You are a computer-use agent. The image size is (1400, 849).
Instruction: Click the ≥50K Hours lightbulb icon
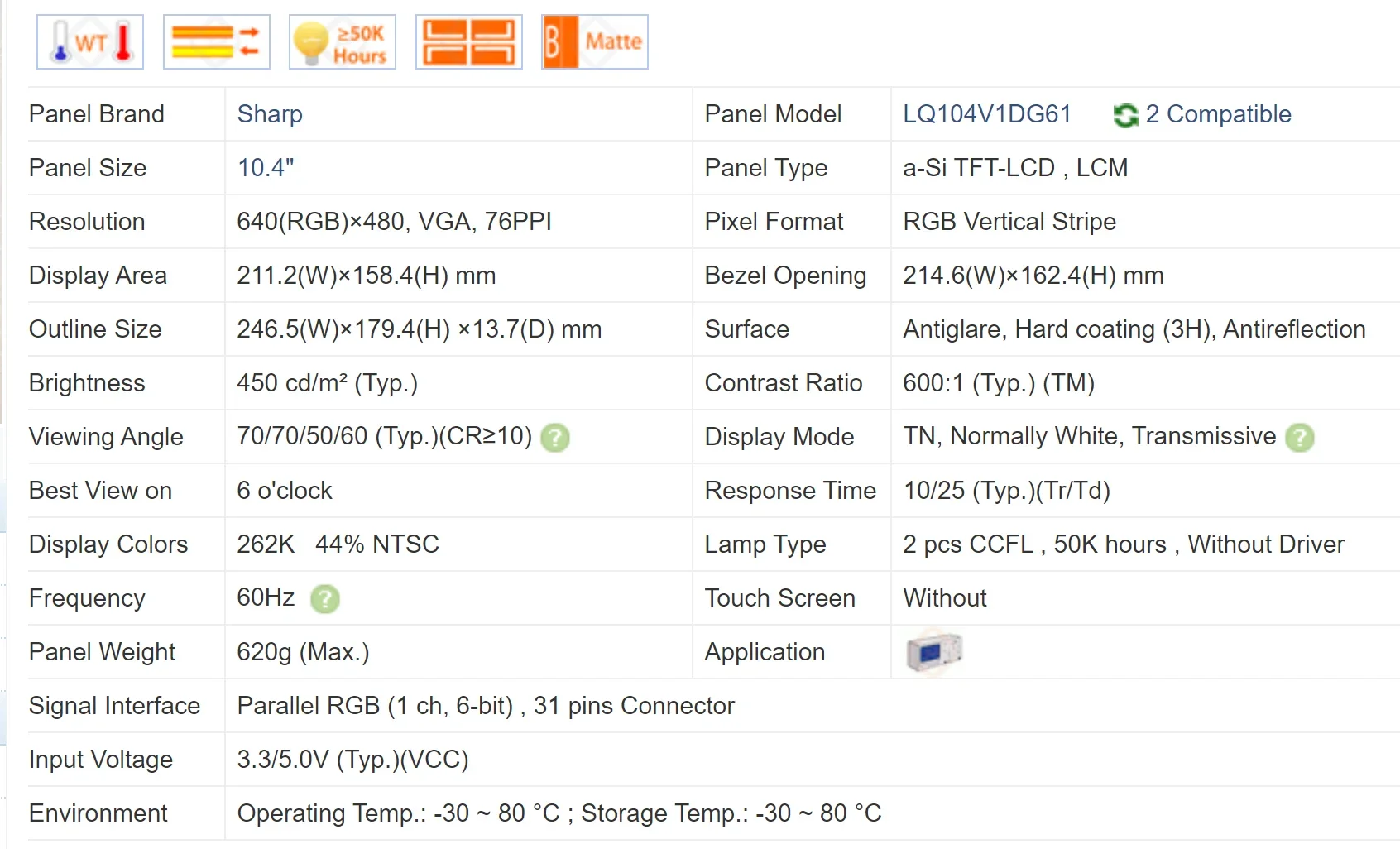coord(343,41)
